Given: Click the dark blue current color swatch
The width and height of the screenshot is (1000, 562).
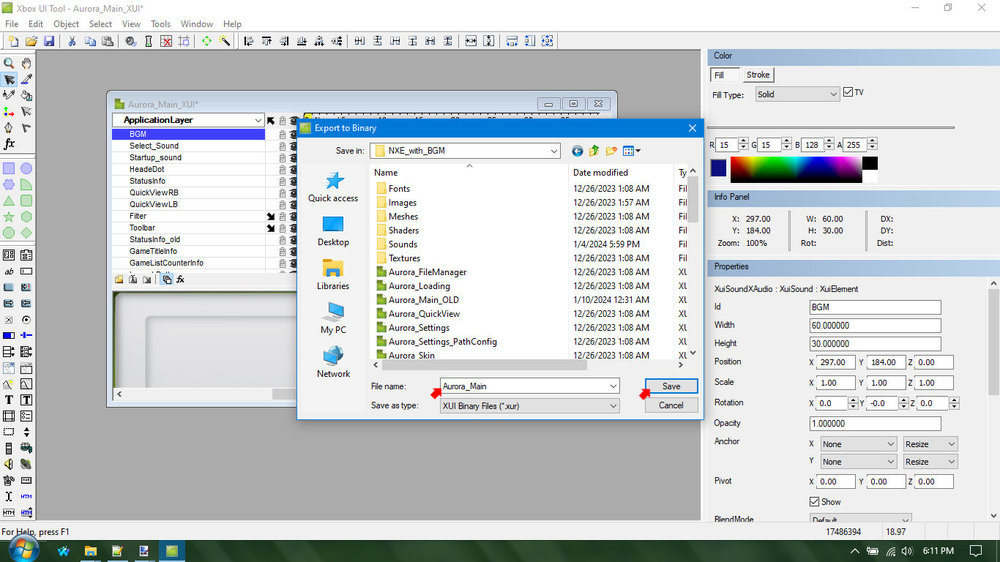Looking at the screenshot, I should point(718,168).
